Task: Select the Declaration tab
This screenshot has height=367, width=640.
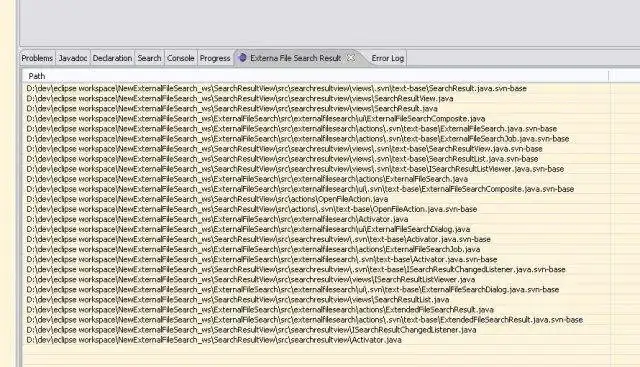Action: pos(112,58)
